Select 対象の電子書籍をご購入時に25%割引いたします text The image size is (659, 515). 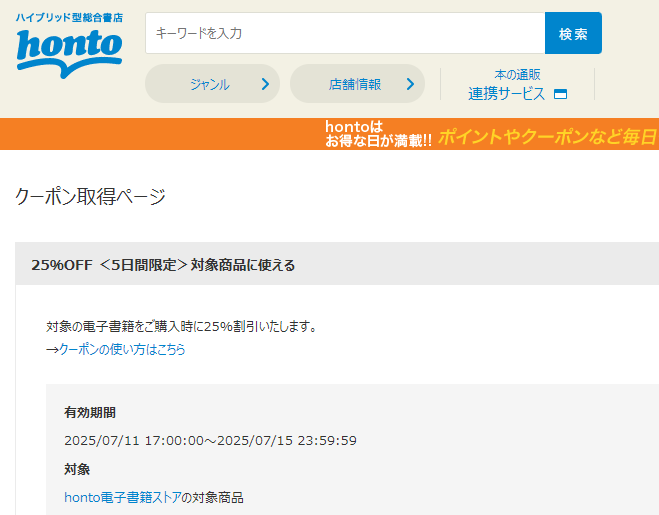coord(181,326)
